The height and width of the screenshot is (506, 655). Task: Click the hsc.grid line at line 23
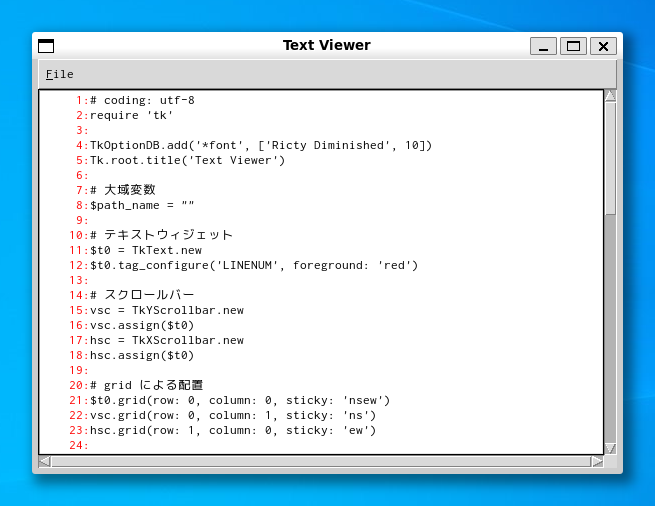(233, 430)
